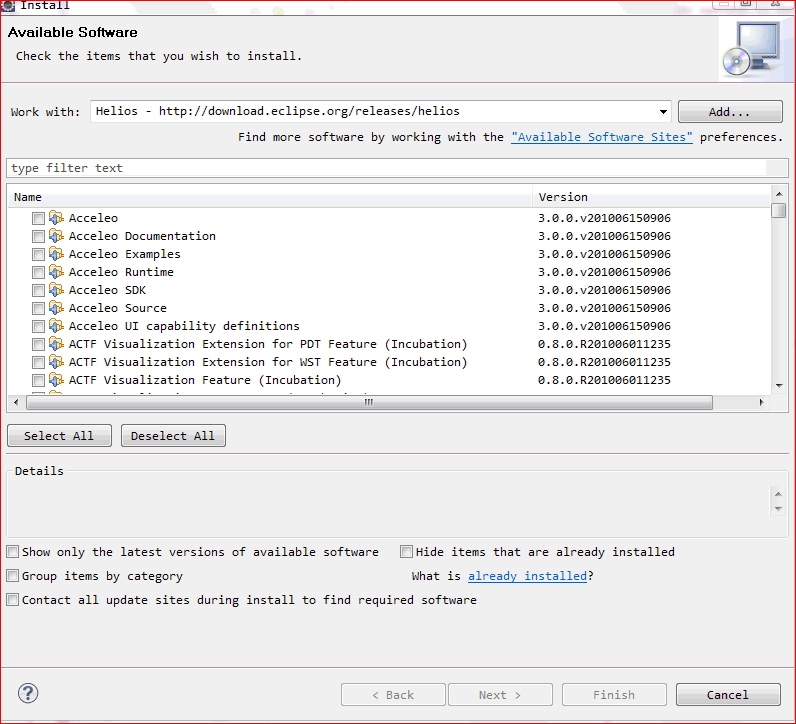
Task: Tick the Acceleo Examples checkbox
Action: click(x=38, y=254)
